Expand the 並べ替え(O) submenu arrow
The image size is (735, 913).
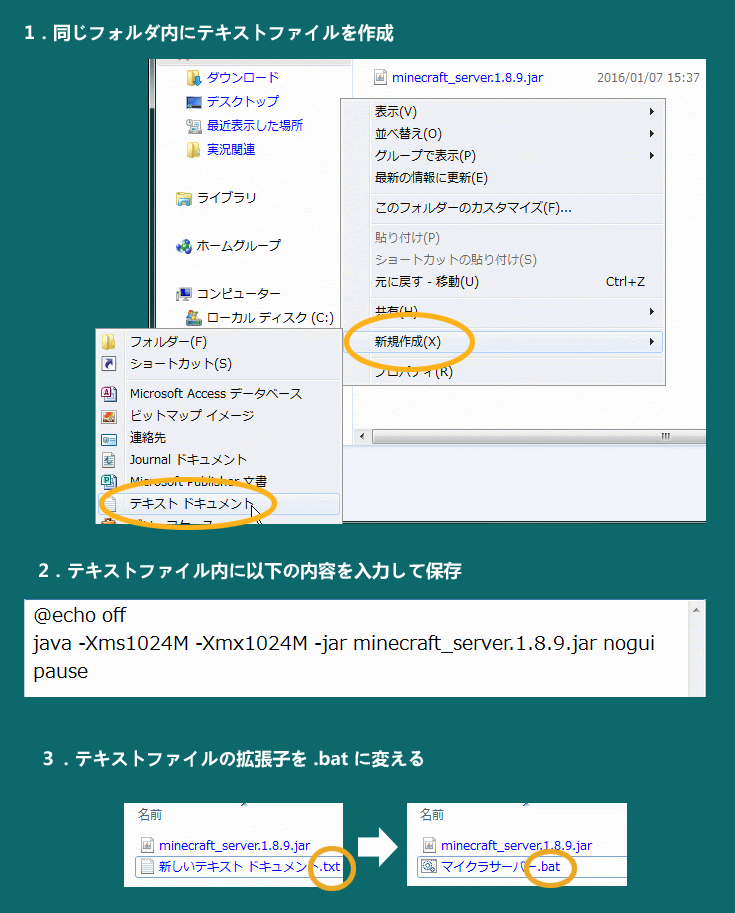pos(652,133)
